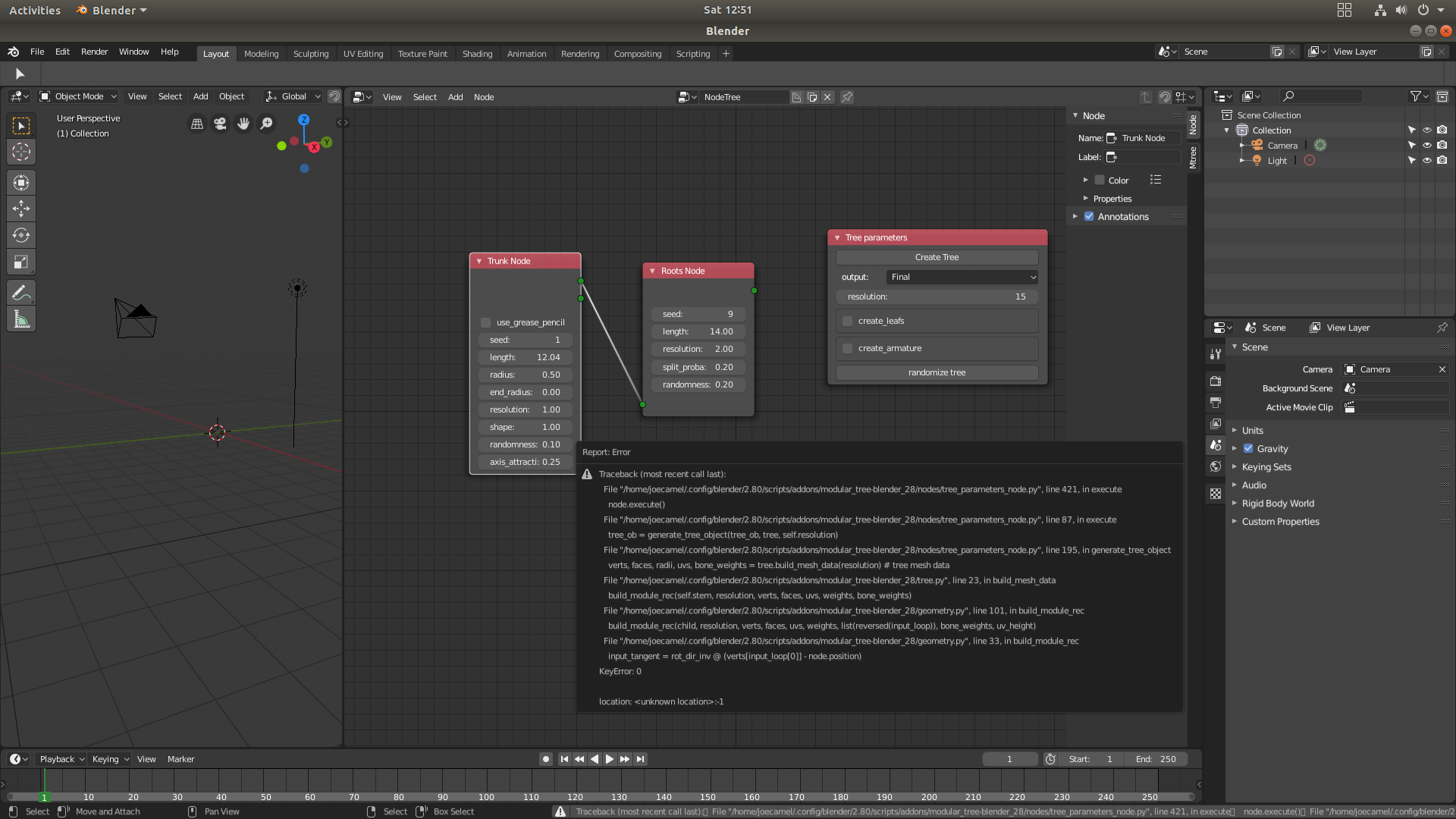Screen dimensions: 1456x819
Task: Select the Measure tool
Action: [20, 318]
